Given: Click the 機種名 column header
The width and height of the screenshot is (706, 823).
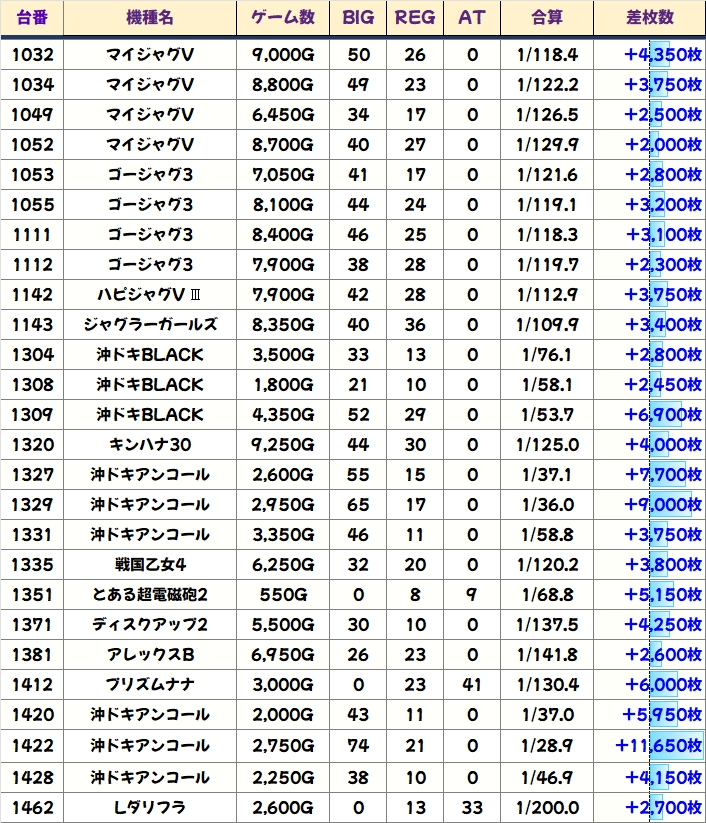Looking at the screenshot, I should click(x=150, y=19).
